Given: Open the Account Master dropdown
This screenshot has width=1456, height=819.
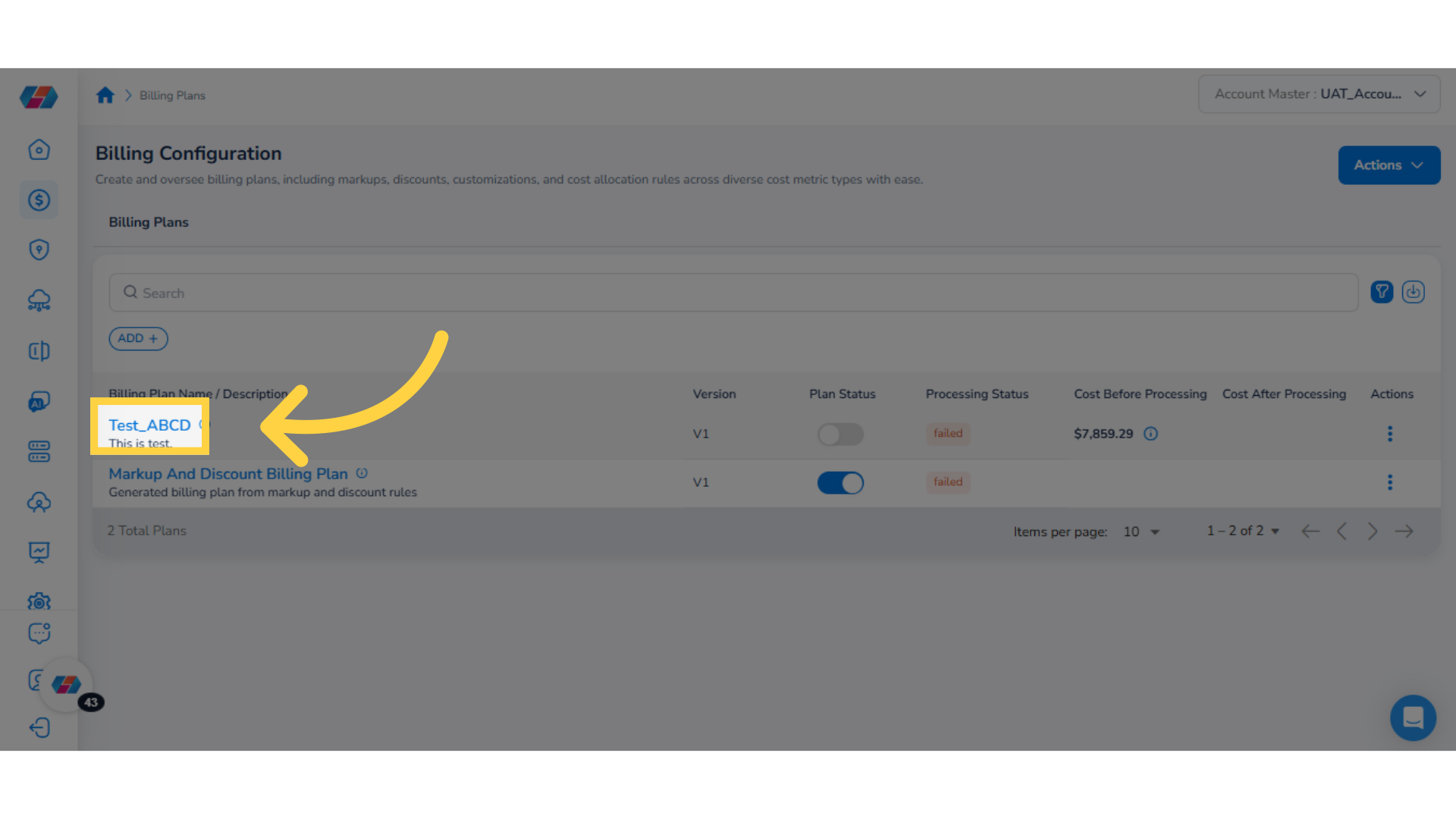Looking at the screenshot, I should click(x=1319, y=94).
